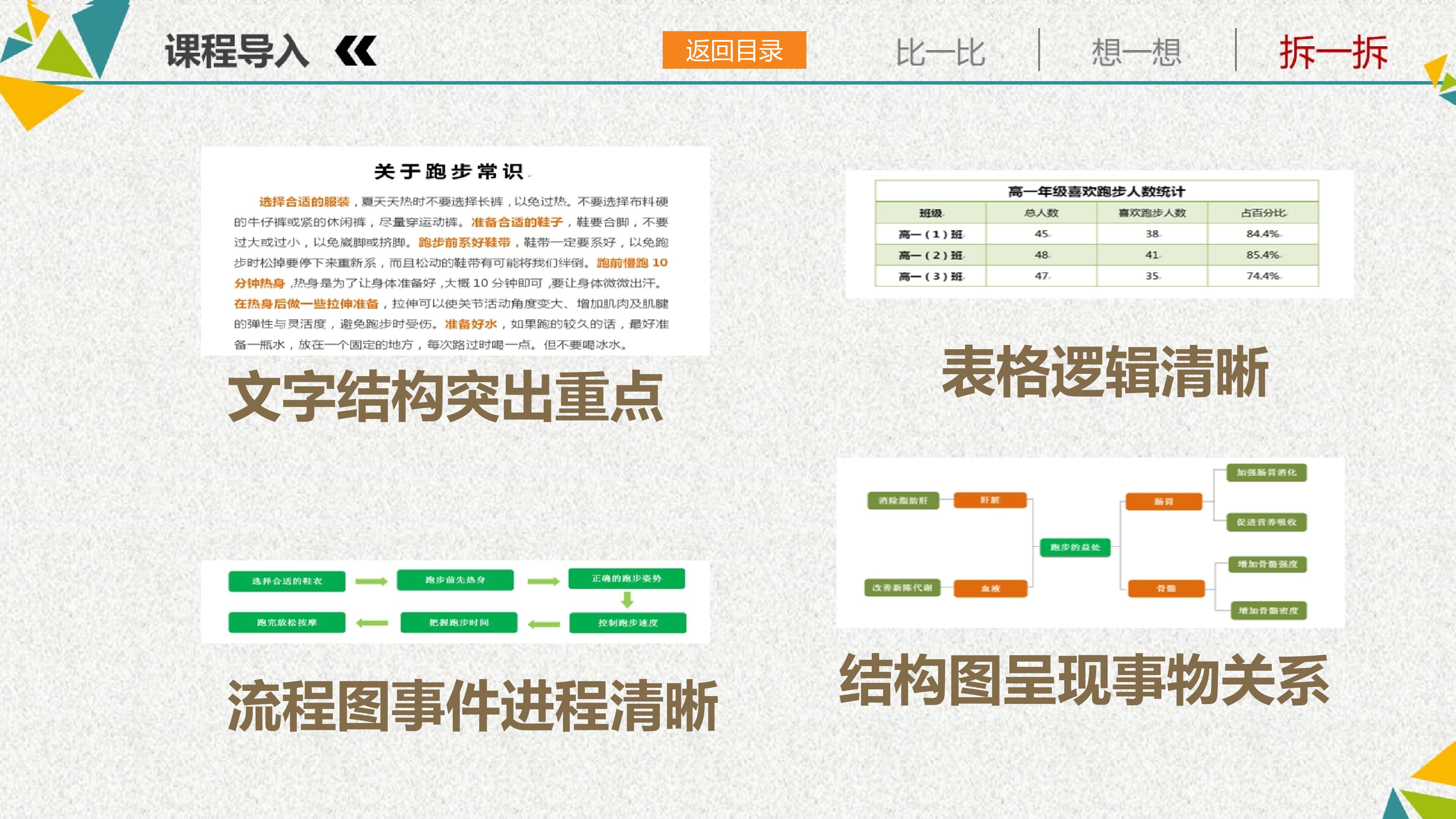This screenshot has width=1456, height=819.
Task: Click the 跑完放松按摩 flowchart box
Action: click(x=287, y=622)
